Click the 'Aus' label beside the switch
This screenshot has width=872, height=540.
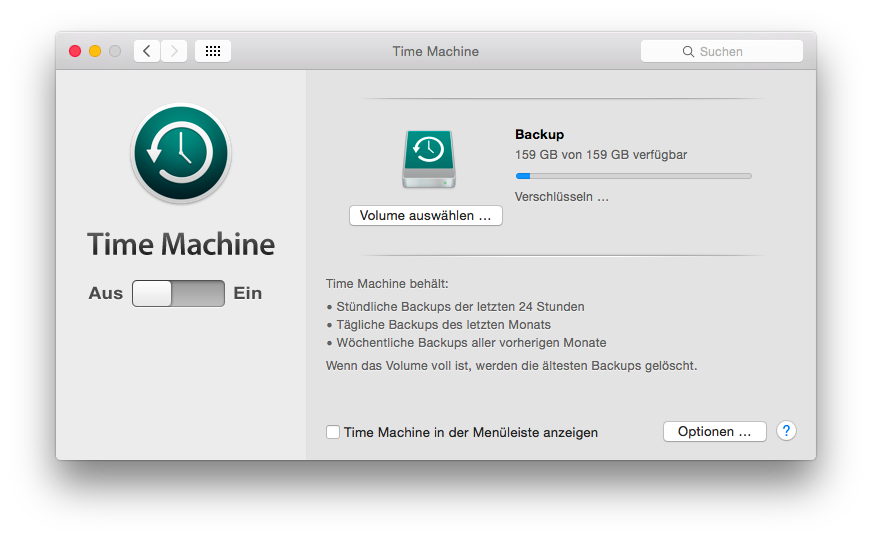click(x=106, y=293)
